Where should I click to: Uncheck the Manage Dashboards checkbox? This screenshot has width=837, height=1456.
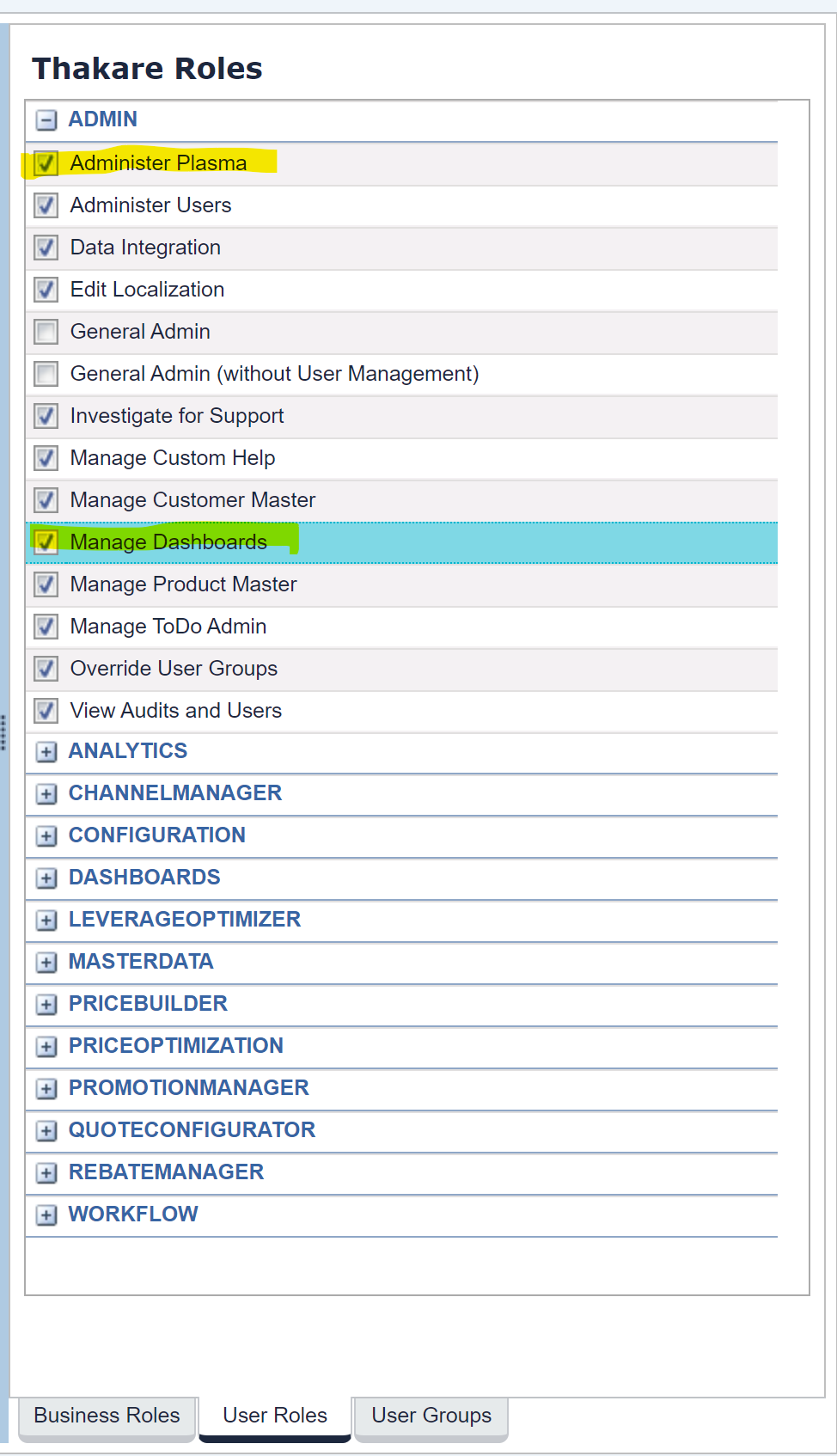(46, 542)
